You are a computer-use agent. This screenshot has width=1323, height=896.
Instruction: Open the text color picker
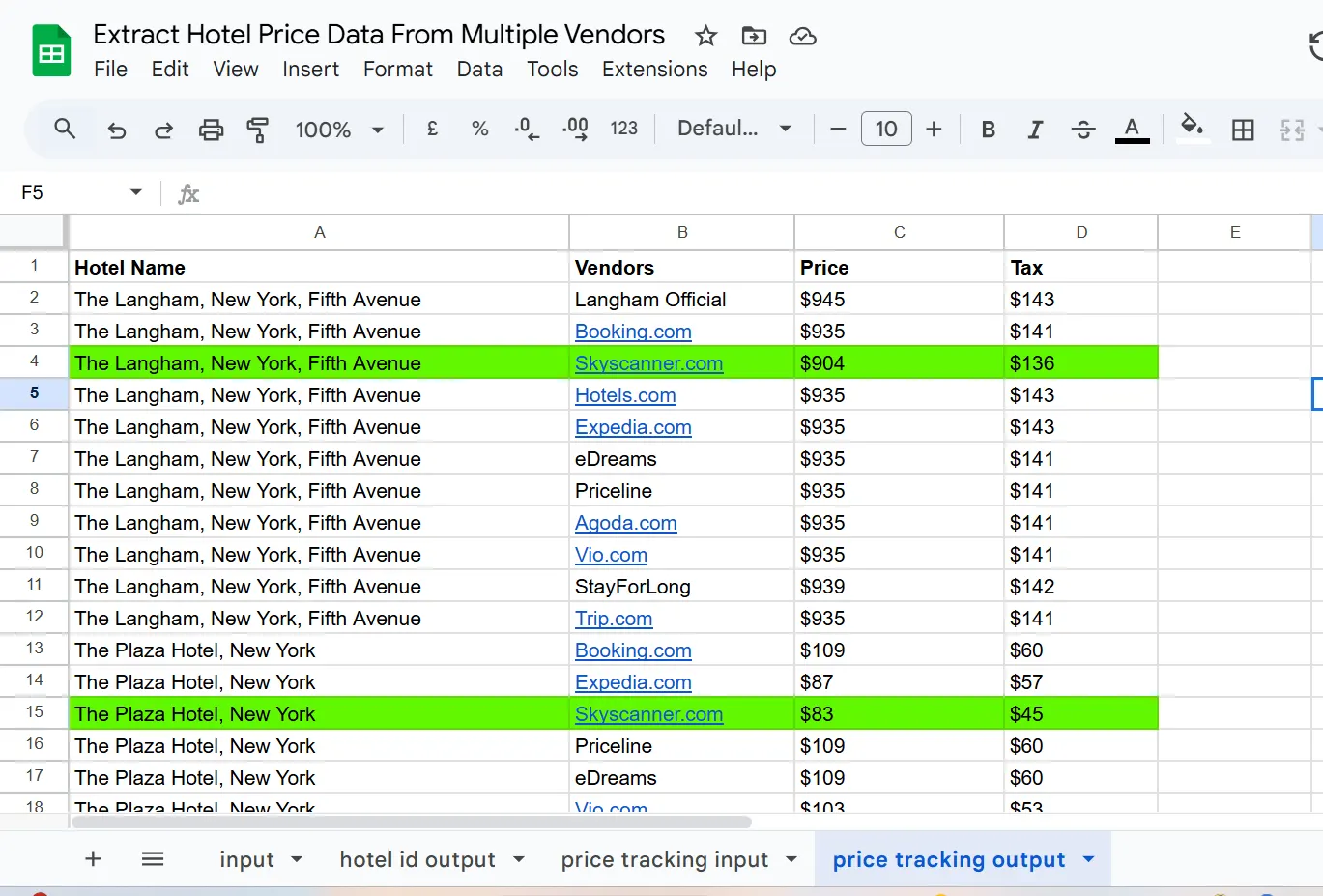click(x=1132, y=130)
